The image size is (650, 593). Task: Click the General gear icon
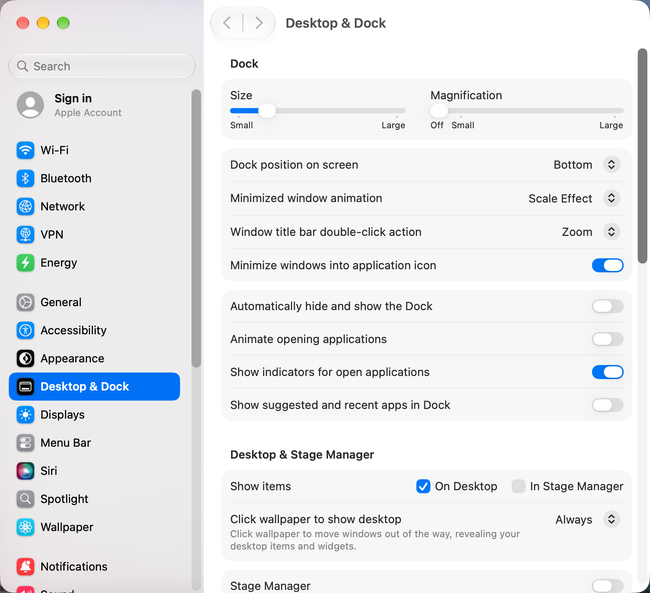25,302
